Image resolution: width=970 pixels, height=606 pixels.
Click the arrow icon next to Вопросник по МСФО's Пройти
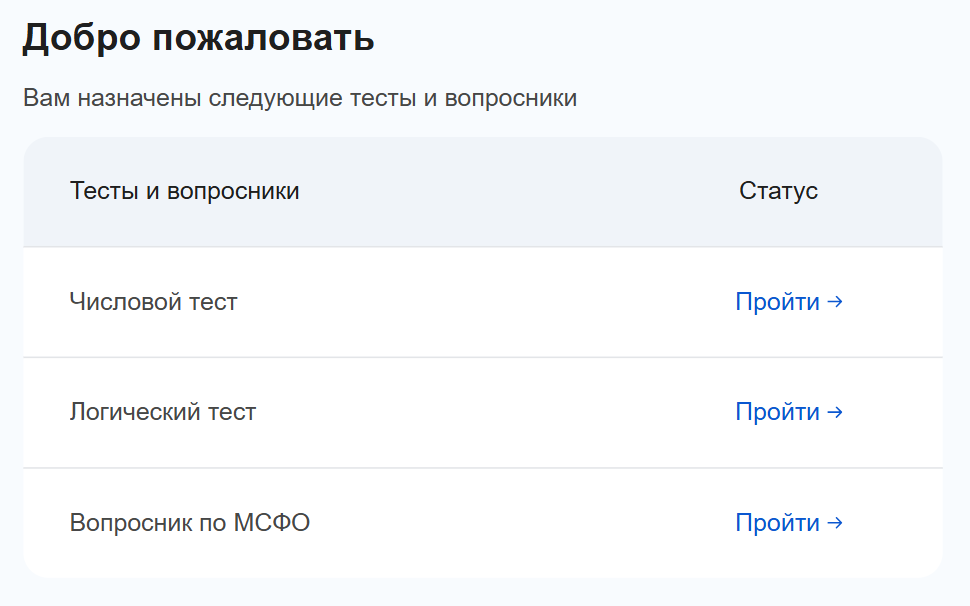click(836, 521)
